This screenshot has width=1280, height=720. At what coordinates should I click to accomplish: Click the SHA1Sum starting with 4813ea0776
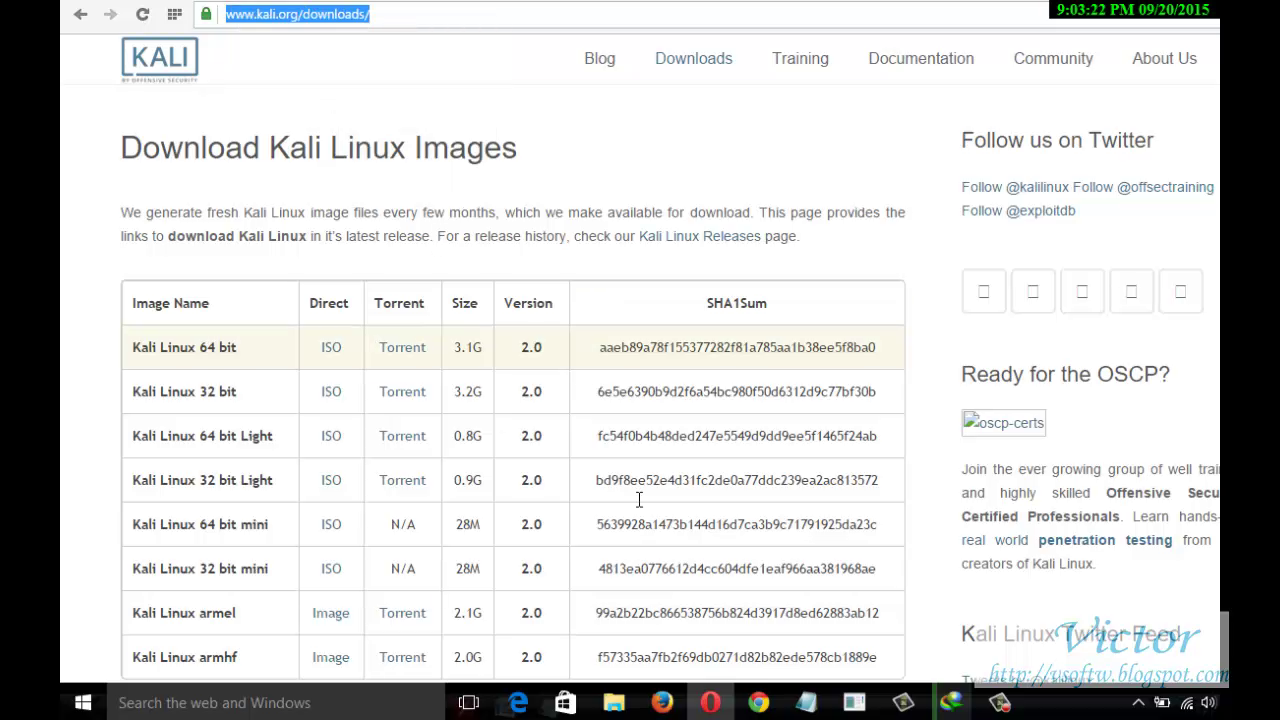coord(737,568)
